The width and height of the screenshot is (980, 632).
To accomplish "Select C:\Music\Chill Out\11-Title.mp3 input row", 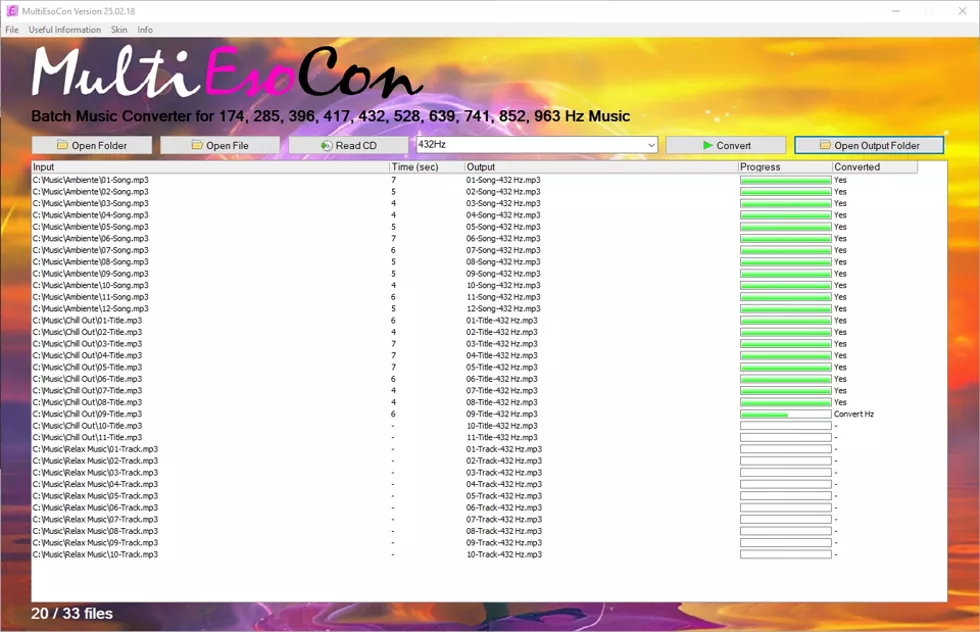I will (88, 438).
